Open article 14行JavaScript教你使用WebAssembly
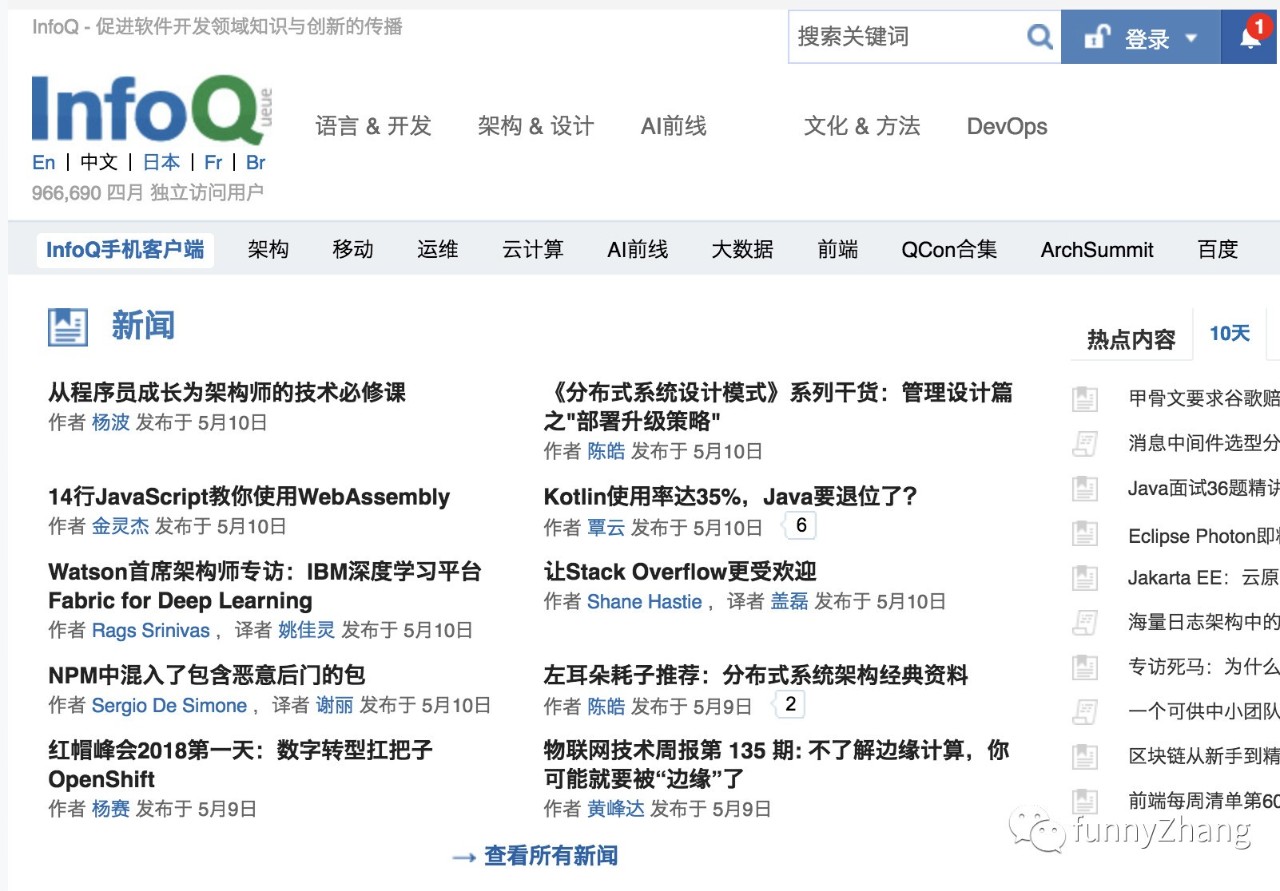 [x=249, y=497]
